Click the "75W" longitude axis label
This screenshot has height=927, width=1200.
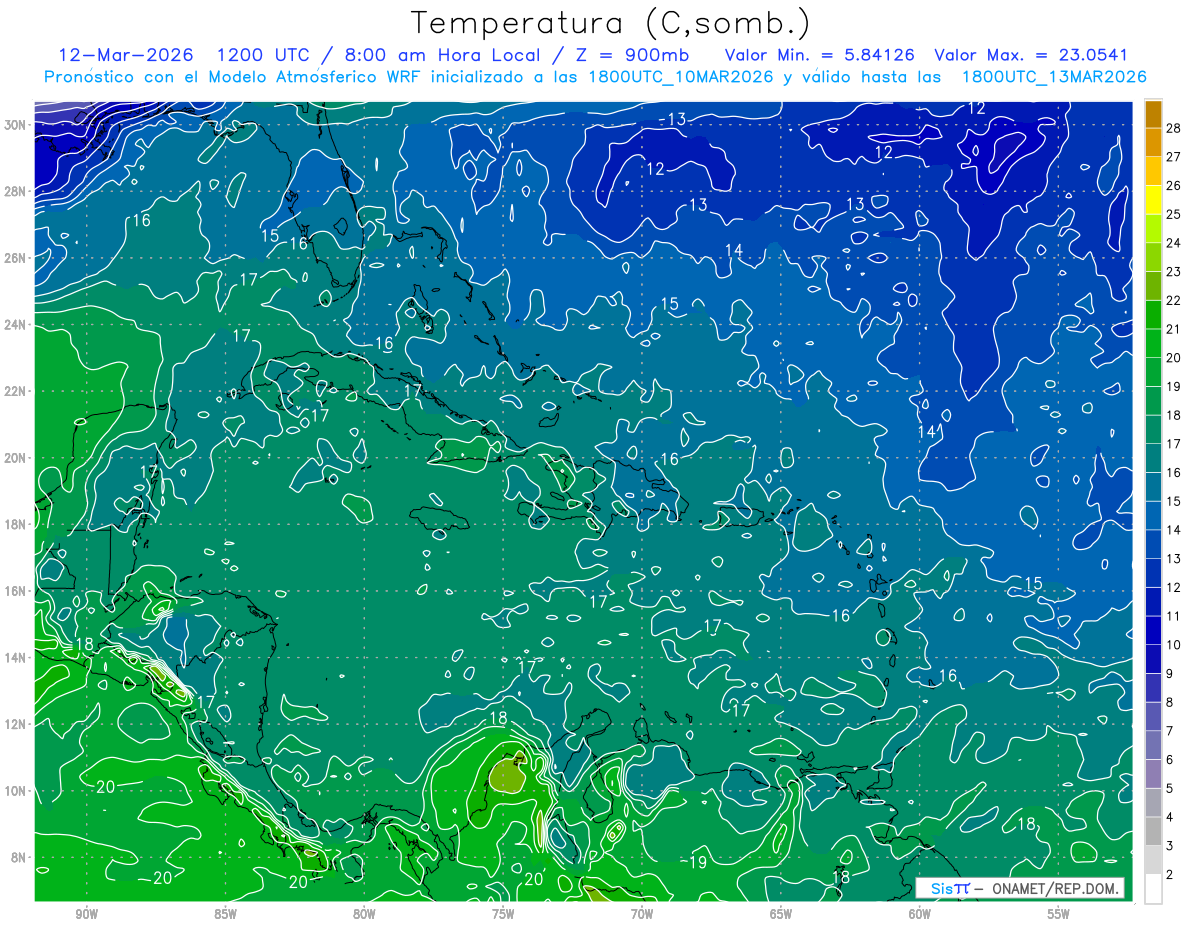click(503, 913)
